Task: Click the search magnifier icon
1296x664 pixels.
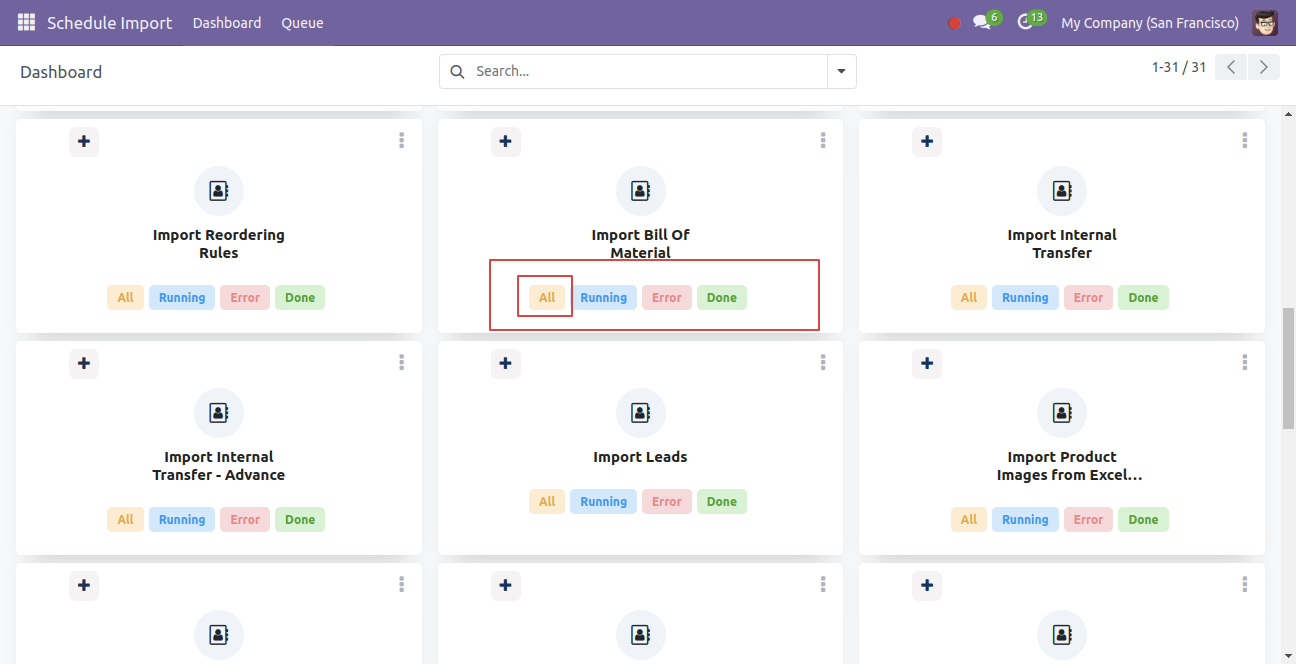Action: [458, 71]
